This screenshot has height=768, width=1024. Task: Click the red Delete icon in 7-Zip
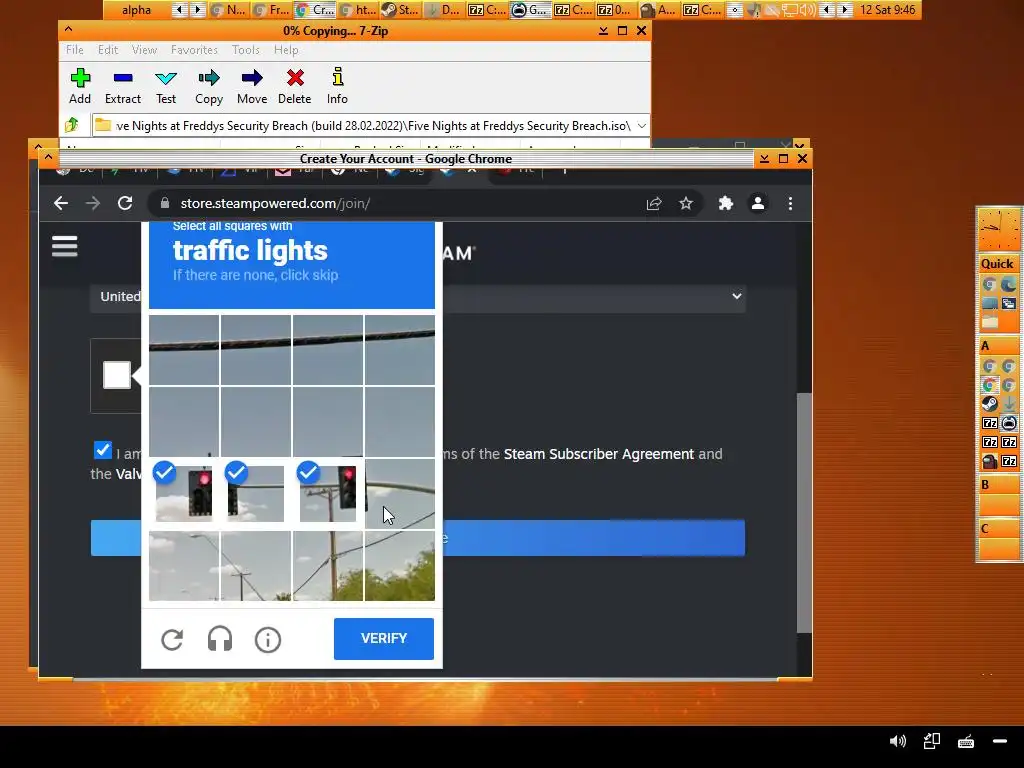(x=295, y=86)
